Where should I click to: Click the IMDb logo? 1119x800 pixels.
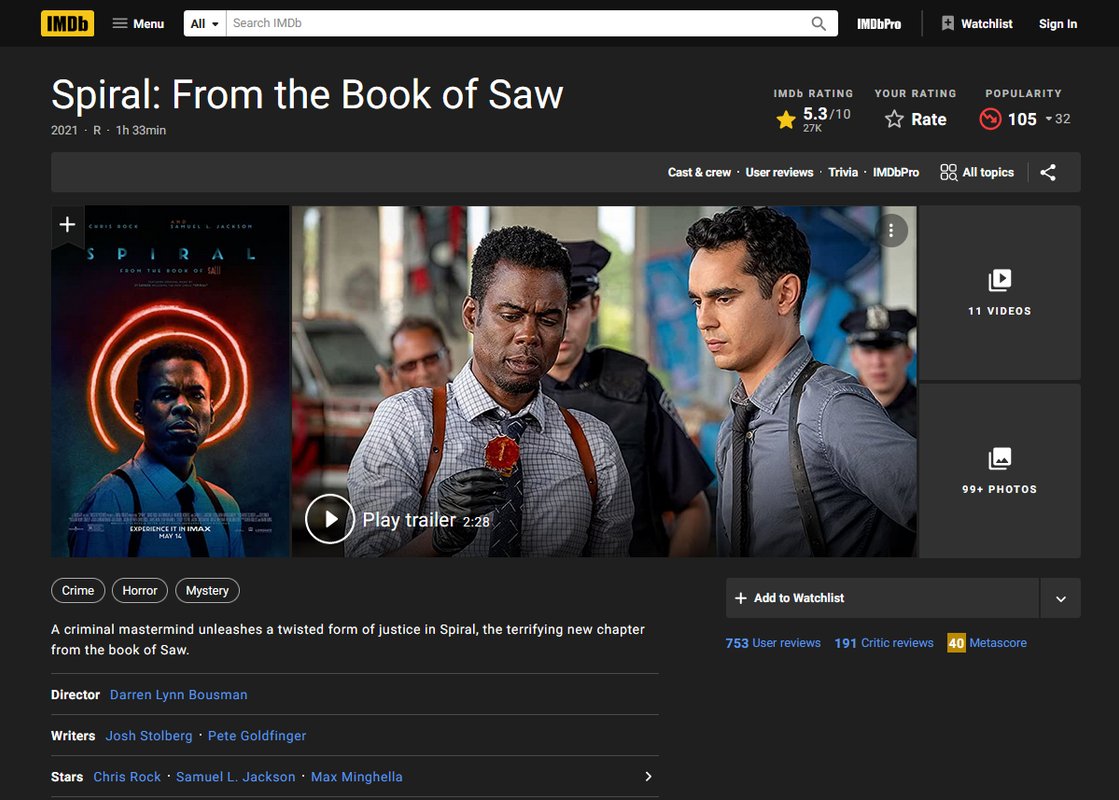tap(67, 24)
